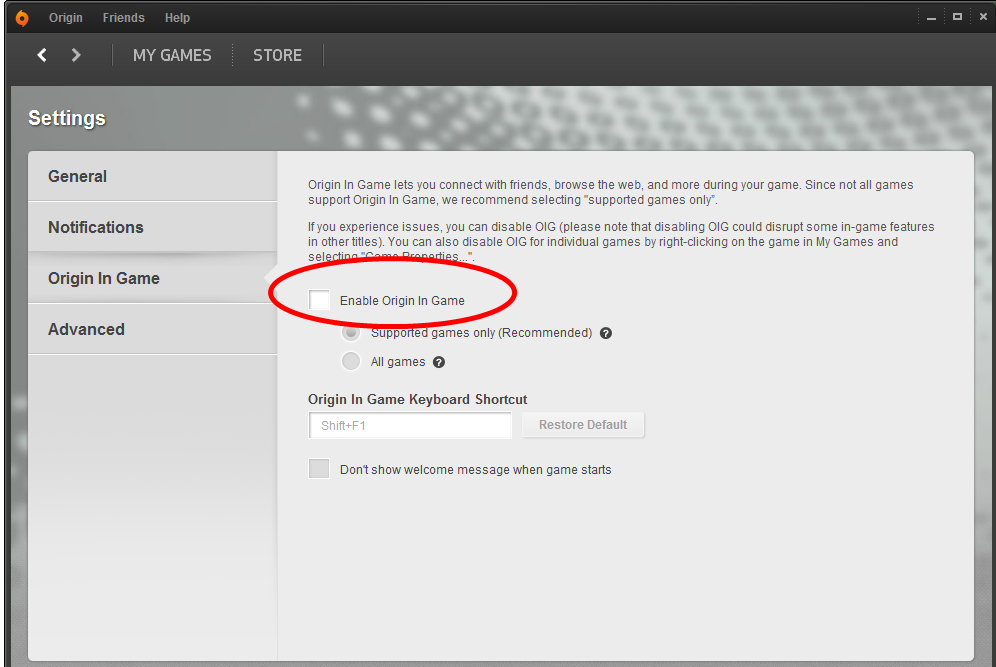Screen dimensions: 996x667
Task: Check Don't show welcome message checkbox
Action: [319, 469]
